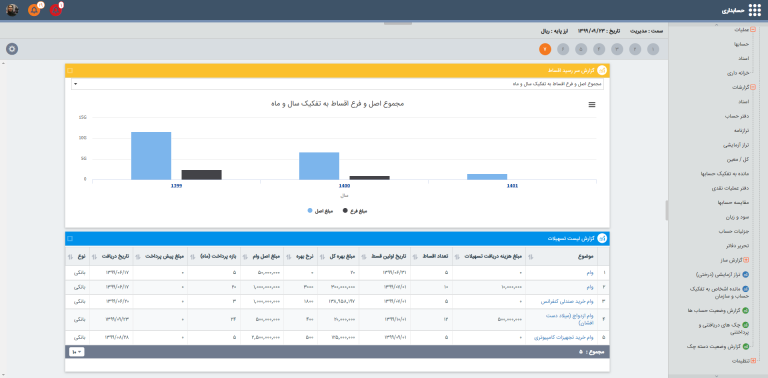Switch to dashboard page 5
768x378 pixels.
click(581, 49)
